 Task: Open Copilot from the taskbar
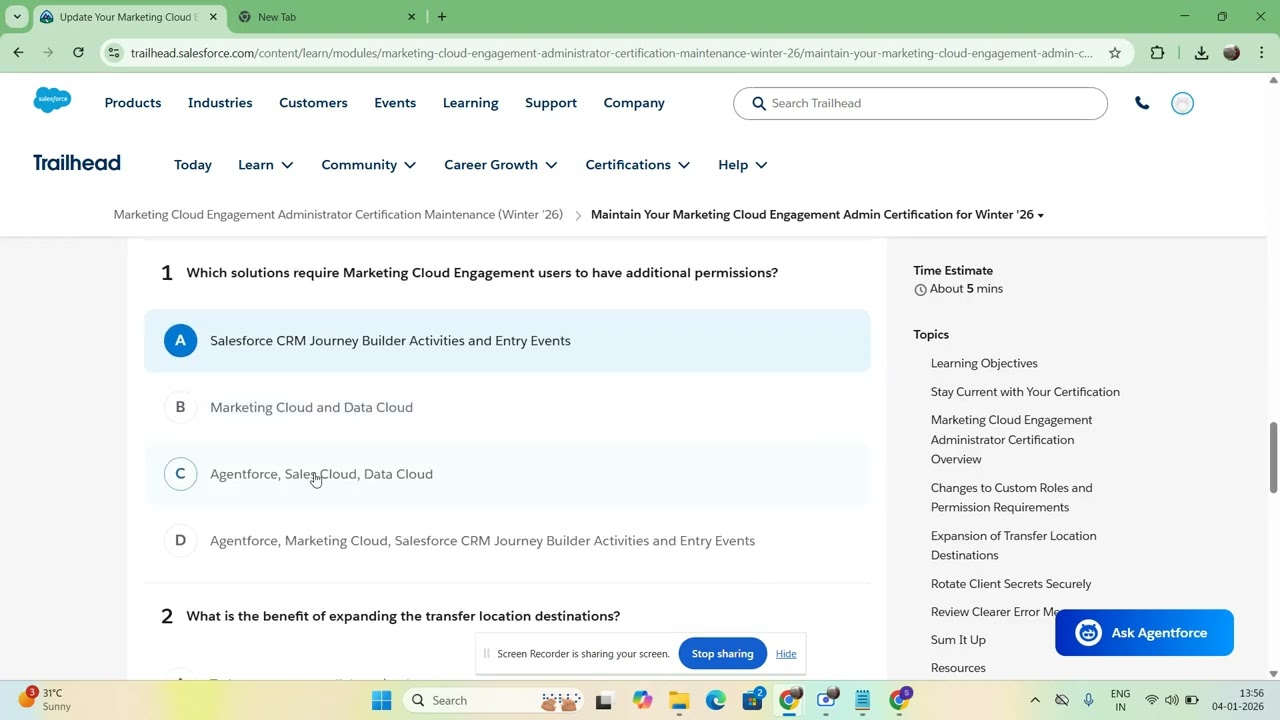[642, 700]
